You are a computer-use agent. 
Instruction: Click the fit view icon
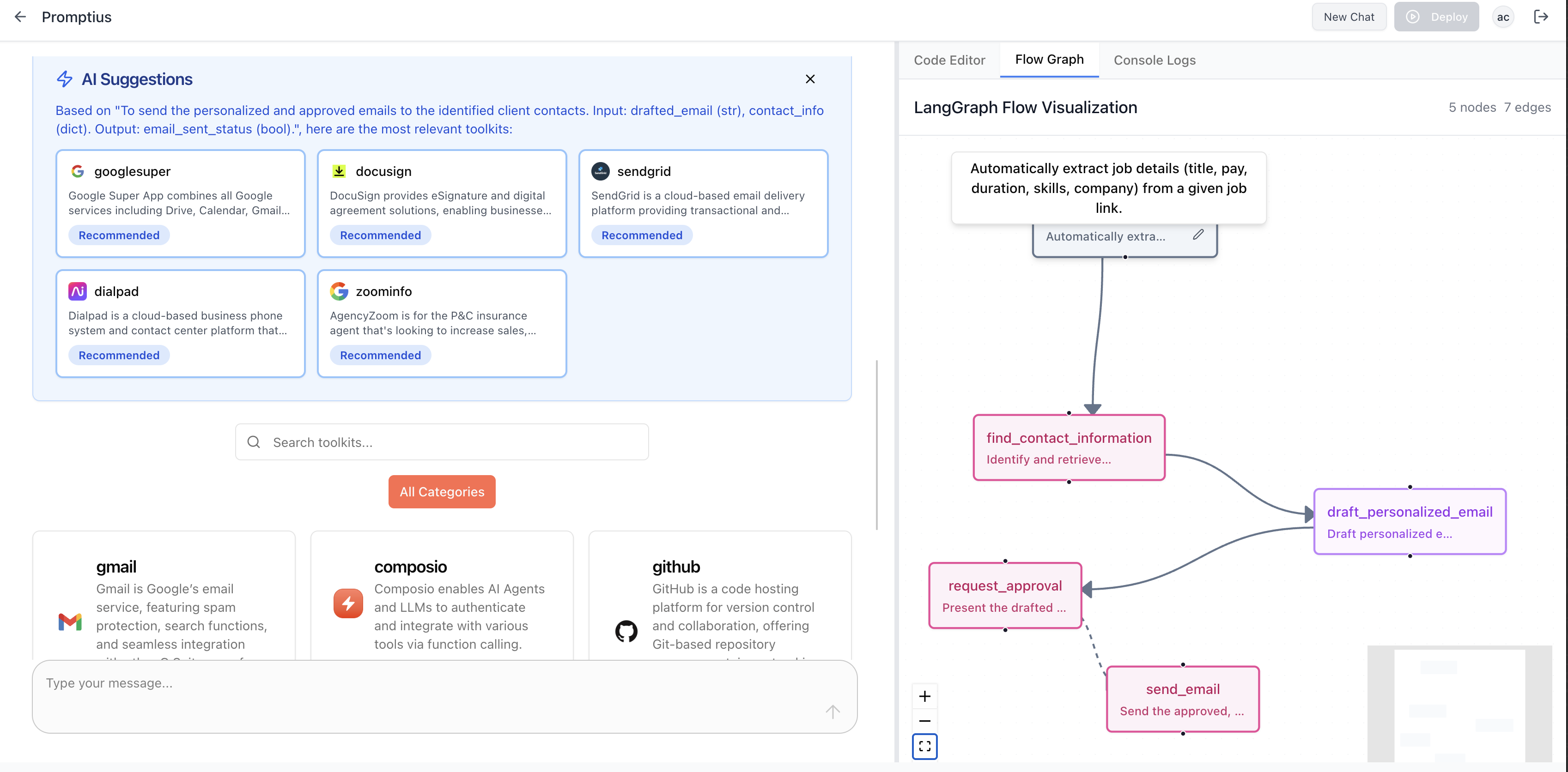tap(924, 747)
